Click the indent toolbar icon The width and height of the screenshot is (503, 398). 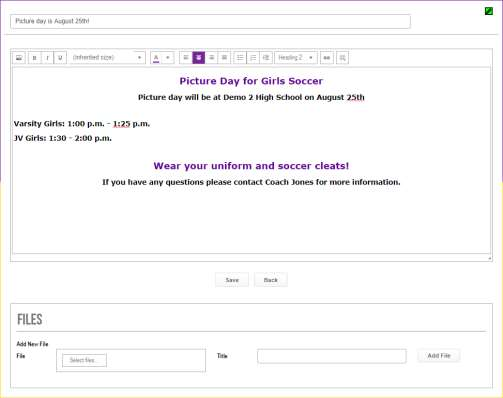266,58
